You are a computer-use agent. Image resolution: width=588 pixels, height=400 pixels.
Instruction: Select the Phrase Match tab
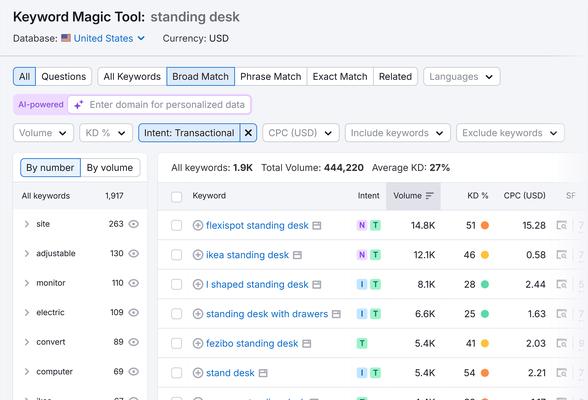click(x=271, y=77)
